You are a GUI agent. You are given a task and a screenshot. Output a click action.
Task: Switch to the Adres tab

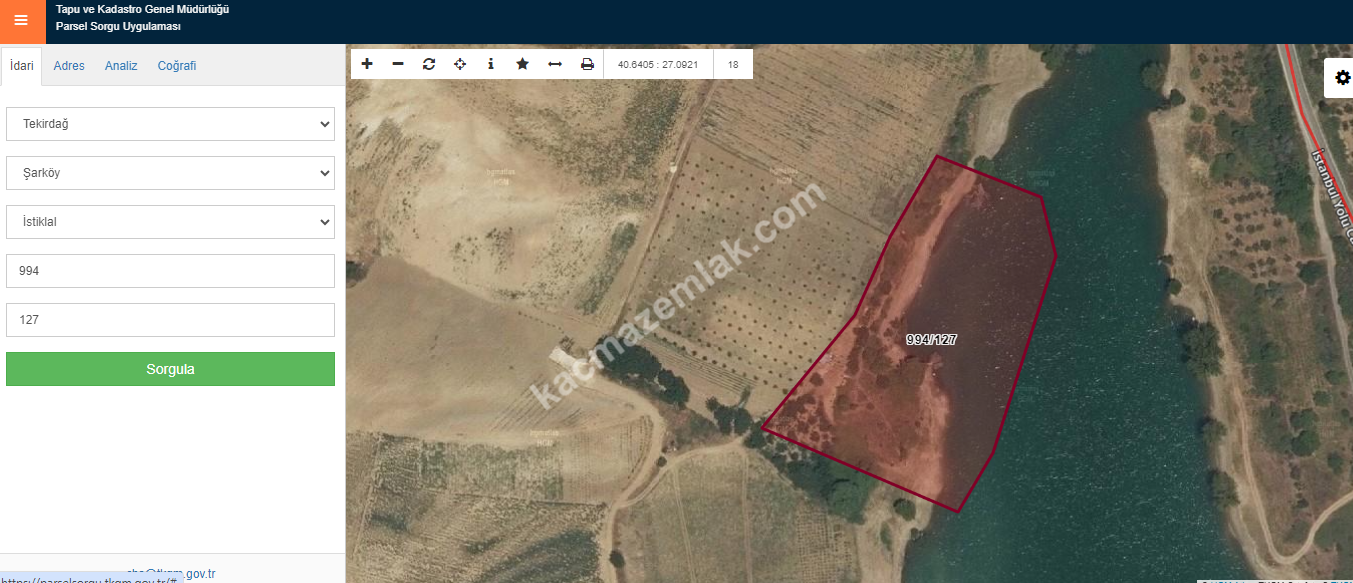pos(69,66)
